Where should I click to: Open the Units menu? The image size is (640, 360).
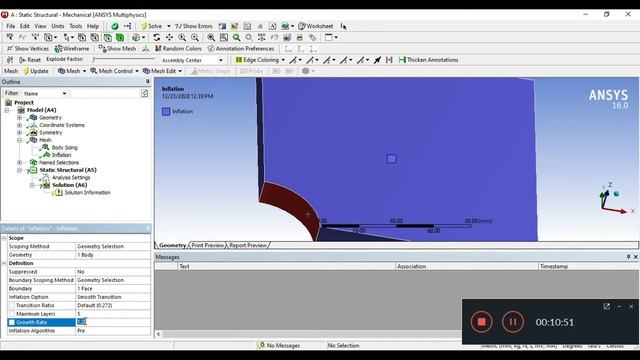click(58, 26)
